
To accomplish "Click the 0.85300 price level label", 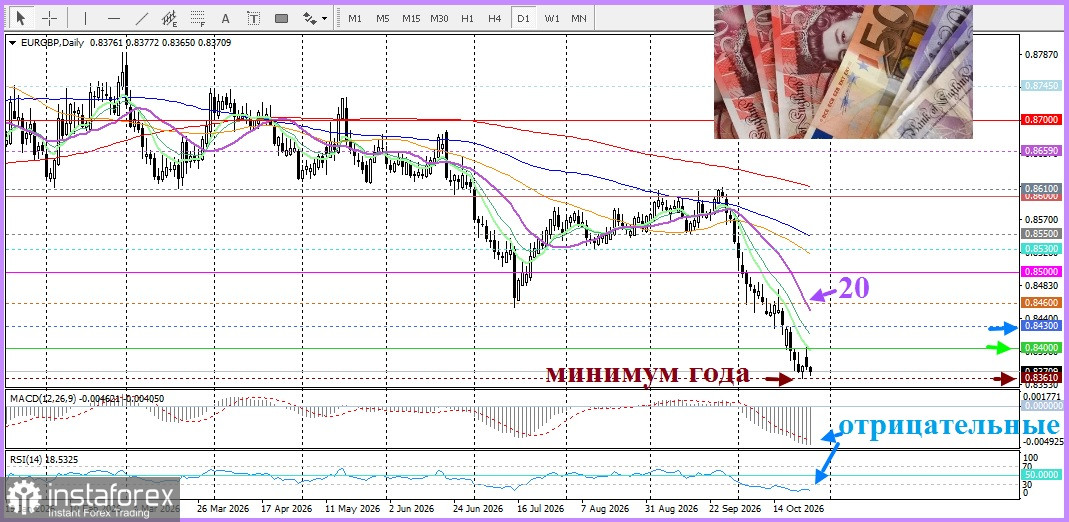I will [1040, 249].
